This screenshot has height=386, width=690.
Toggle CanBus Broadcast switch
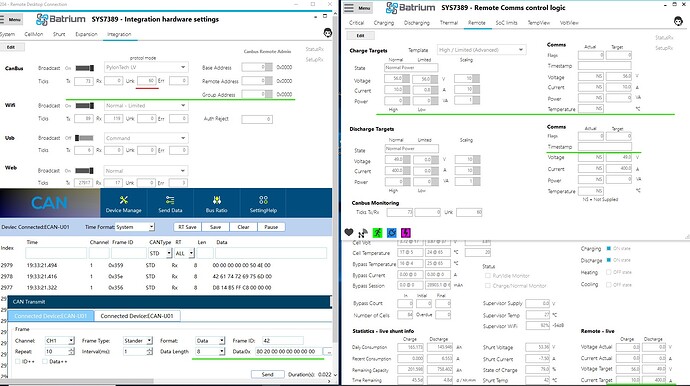tap(84, 68)
